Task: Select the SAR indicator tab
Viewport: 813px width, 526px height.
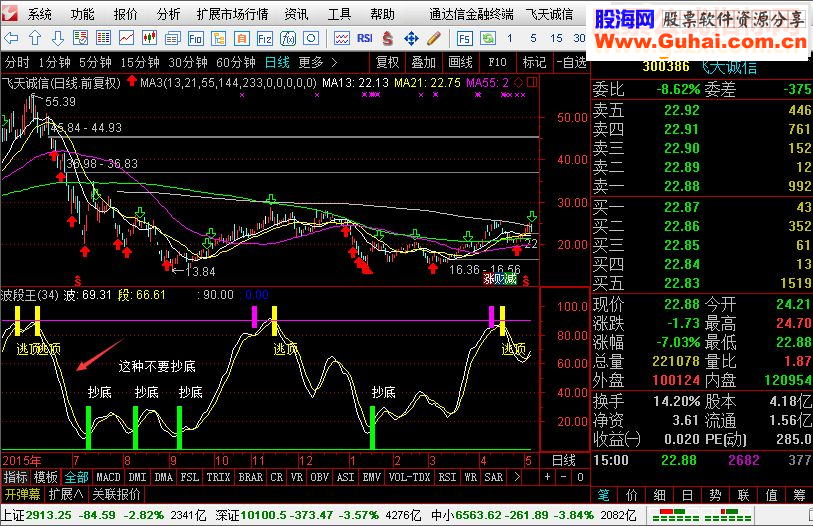Action: (x=493, y=477)
